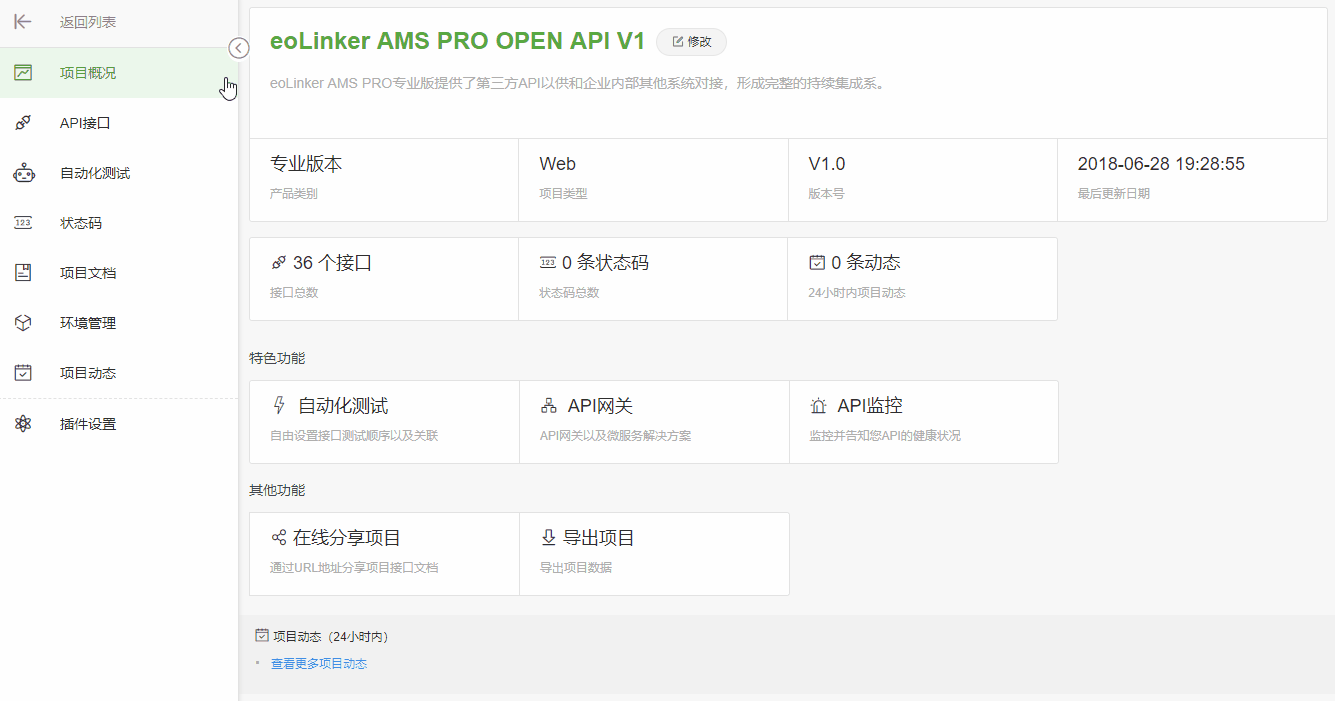The height and width of the screenshot is (701, 1335).
Task: Click 导出项目 title text
Action: 599,538
